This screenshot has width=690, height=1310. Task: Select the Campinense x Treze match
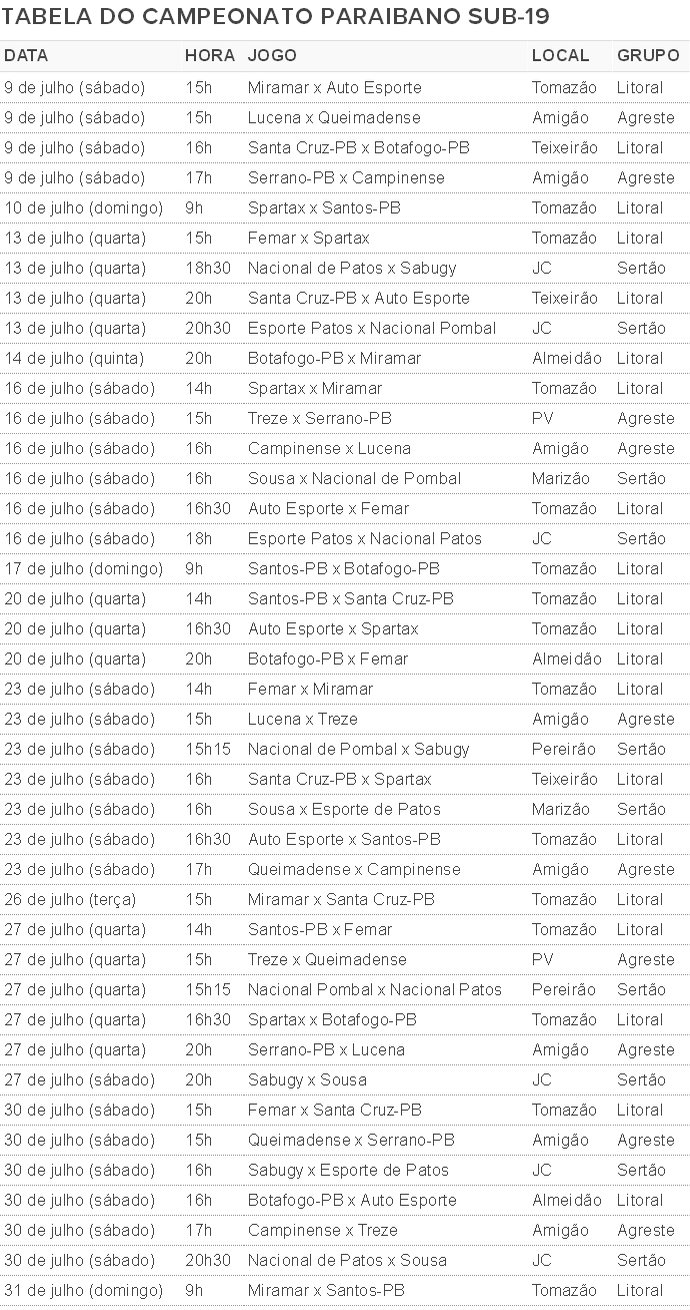(x=322, y=1230)
